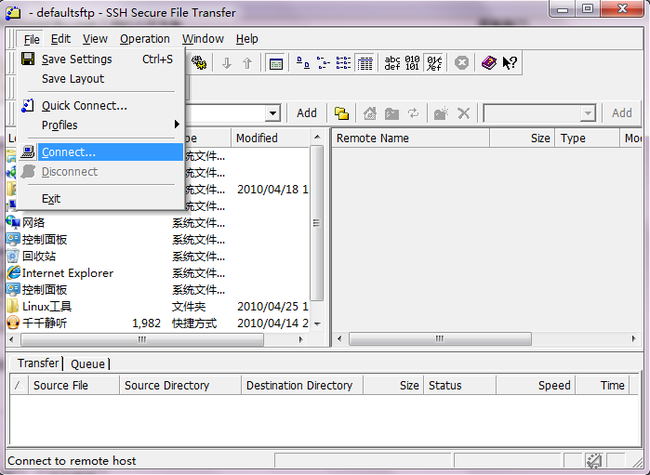The image size is (650, 475).
Task: Click the local New Folder icon
Action: click(x=342, y=113)
